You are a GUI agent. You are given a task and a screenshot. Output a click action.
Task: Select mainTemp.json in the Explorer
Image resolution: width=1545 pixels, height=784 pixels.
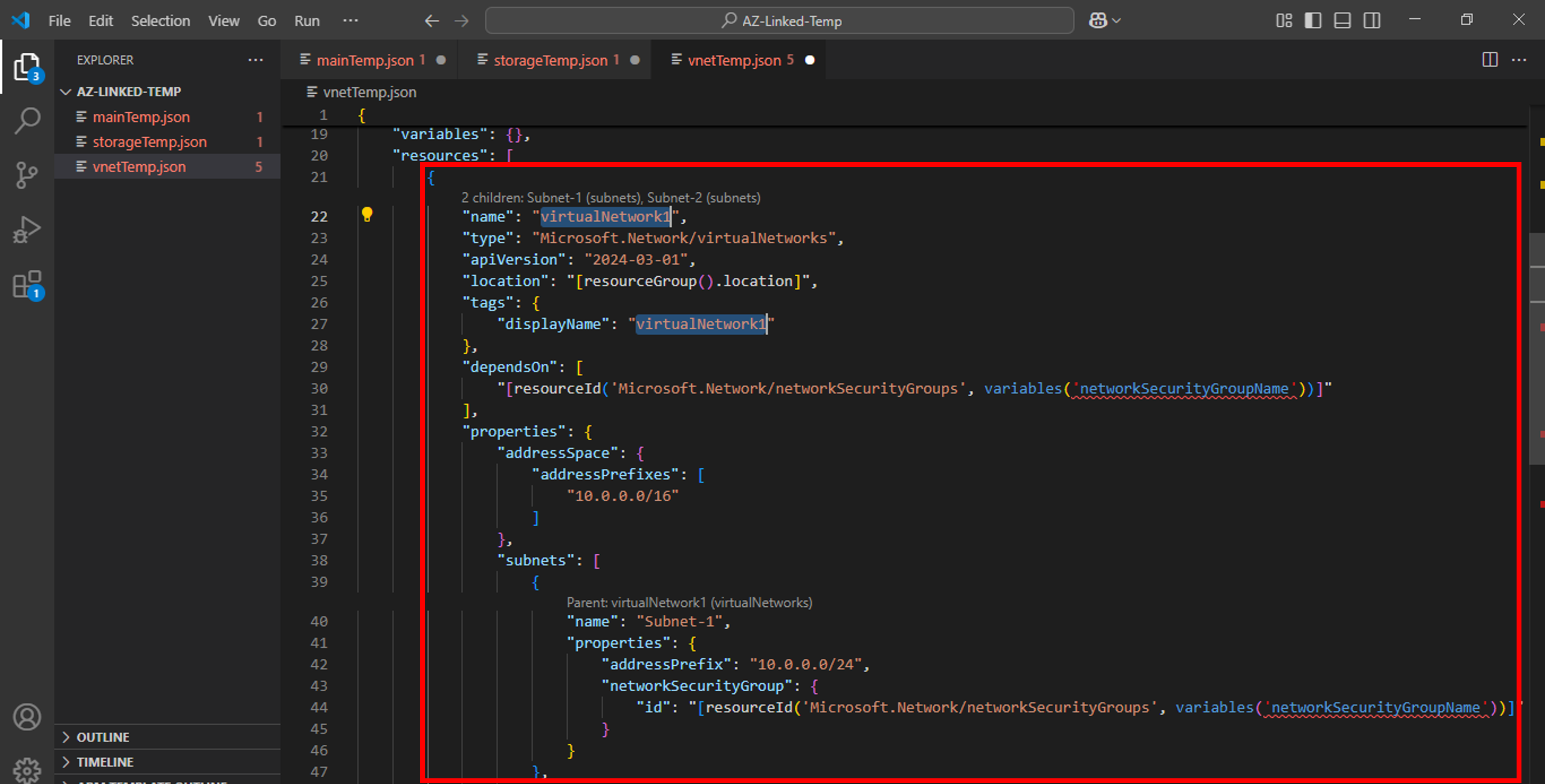pos(142,116)
